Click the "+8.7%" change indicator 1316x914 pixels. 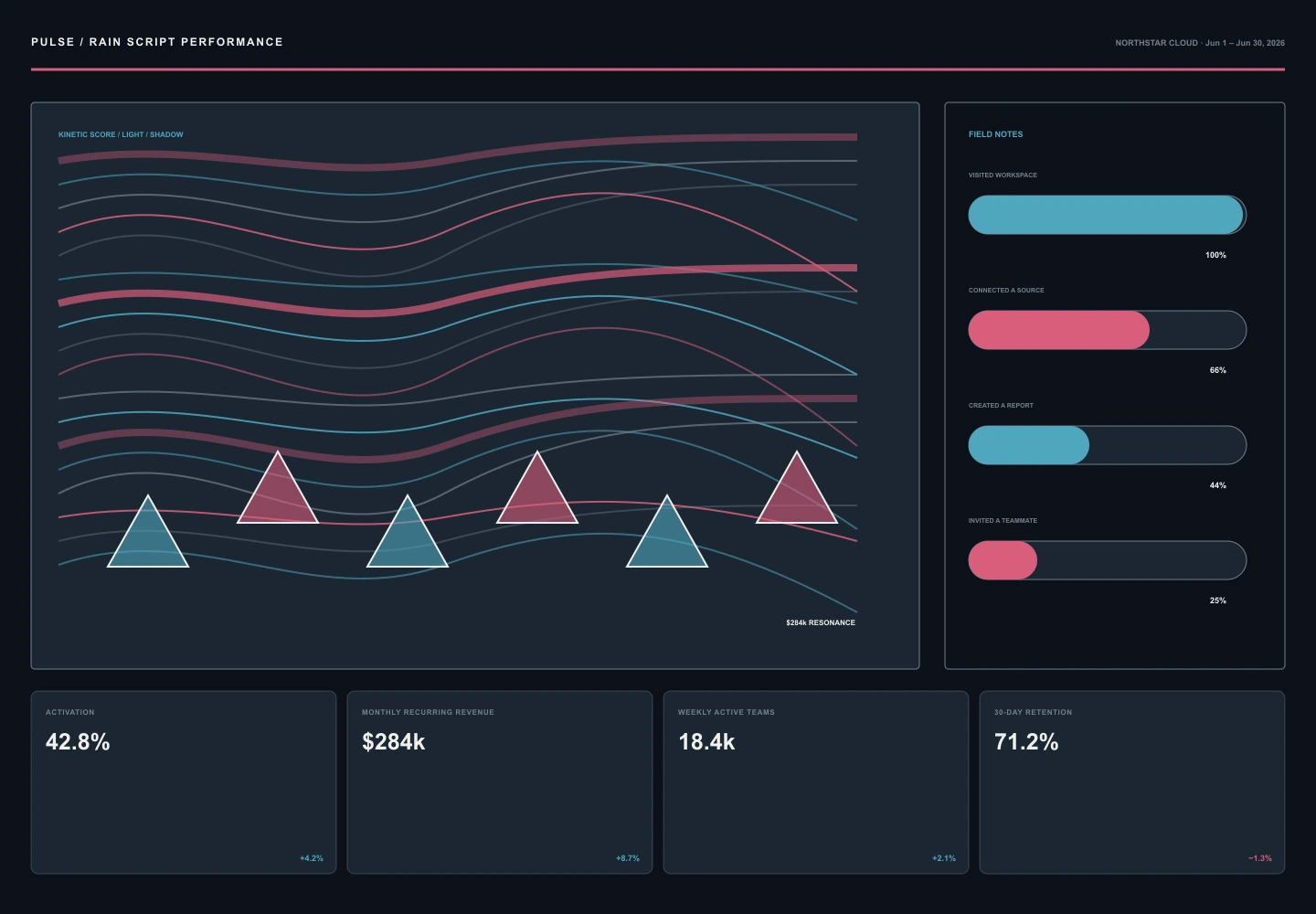(x=628, y=858)
